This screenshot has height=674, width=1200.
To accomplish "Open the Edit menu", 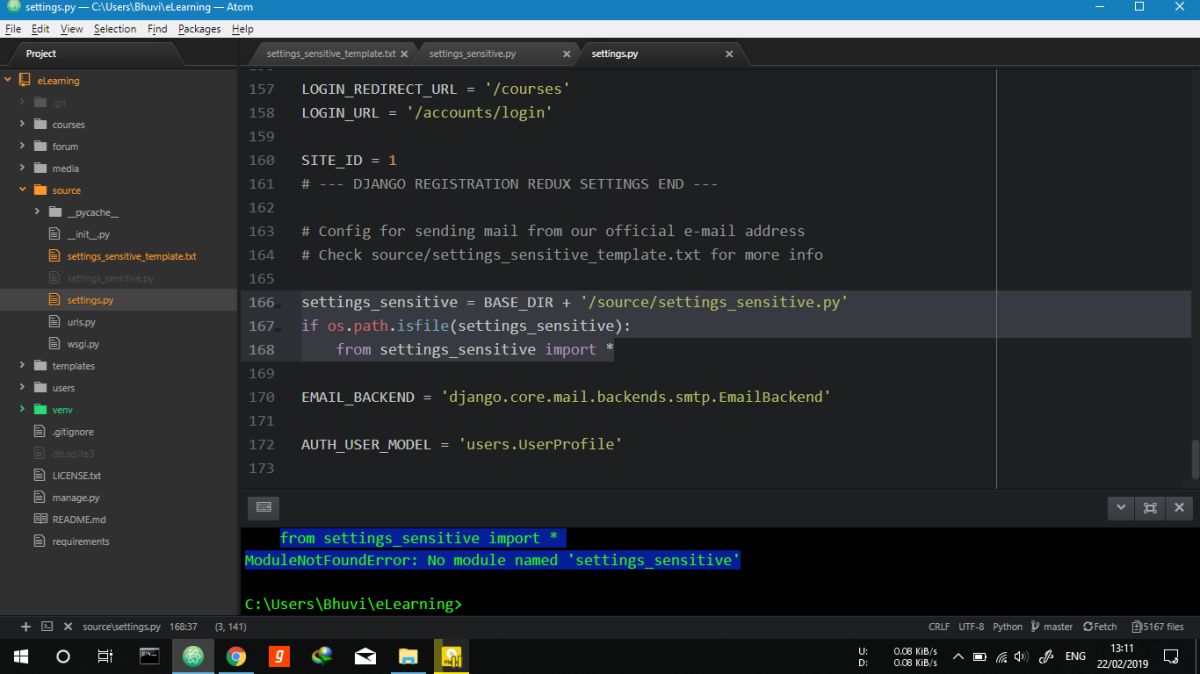I will (40, 29).
